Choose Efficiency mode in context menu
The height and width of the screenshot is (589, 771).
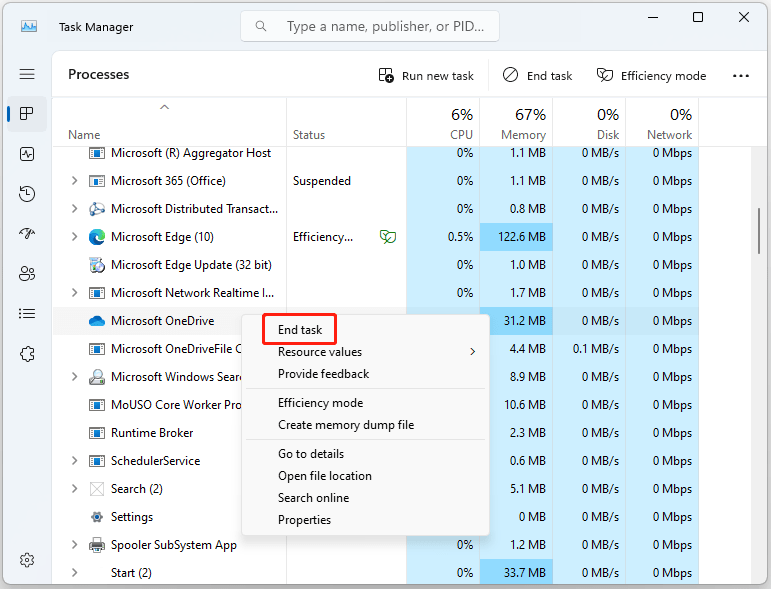click(x=365, y=403)
